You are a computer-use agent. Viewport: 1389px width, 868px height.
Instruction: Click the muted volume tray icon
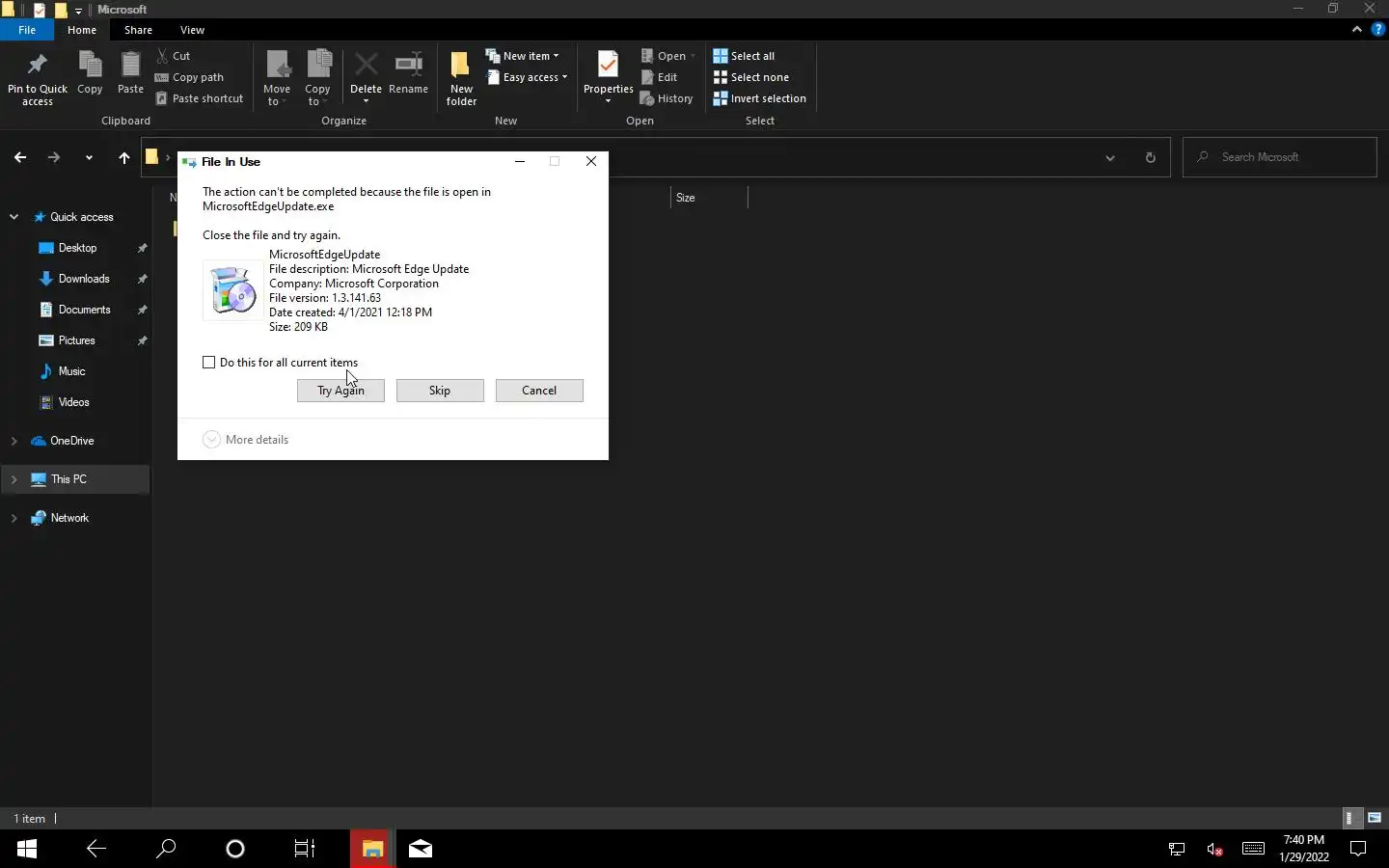[x=1214, y=849]
